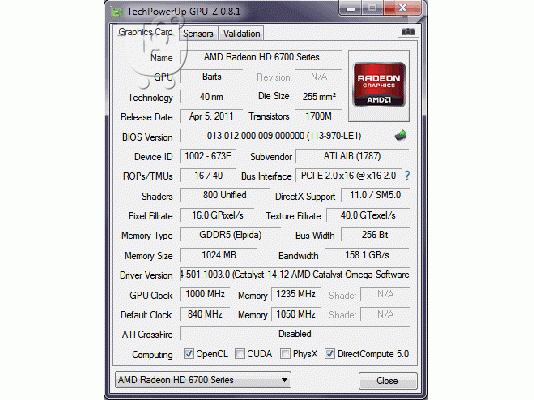Click the Release Date value Apr 5, 2011

coord(211,116)
